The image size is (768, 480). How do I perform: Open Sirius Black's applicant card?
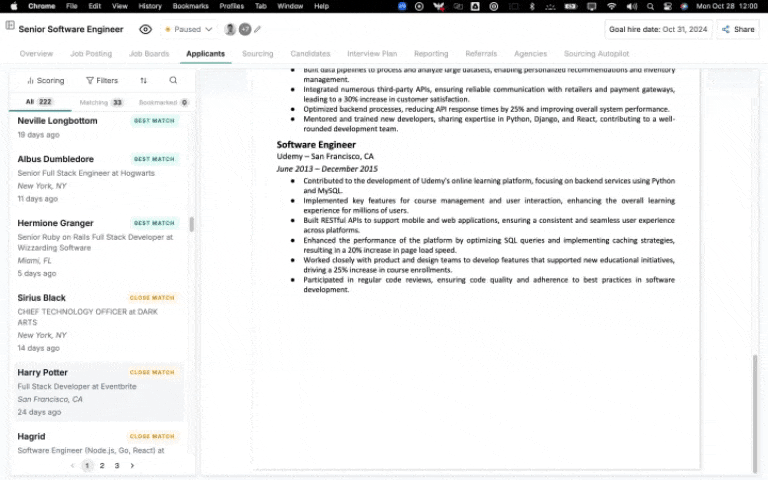(42, 298)
